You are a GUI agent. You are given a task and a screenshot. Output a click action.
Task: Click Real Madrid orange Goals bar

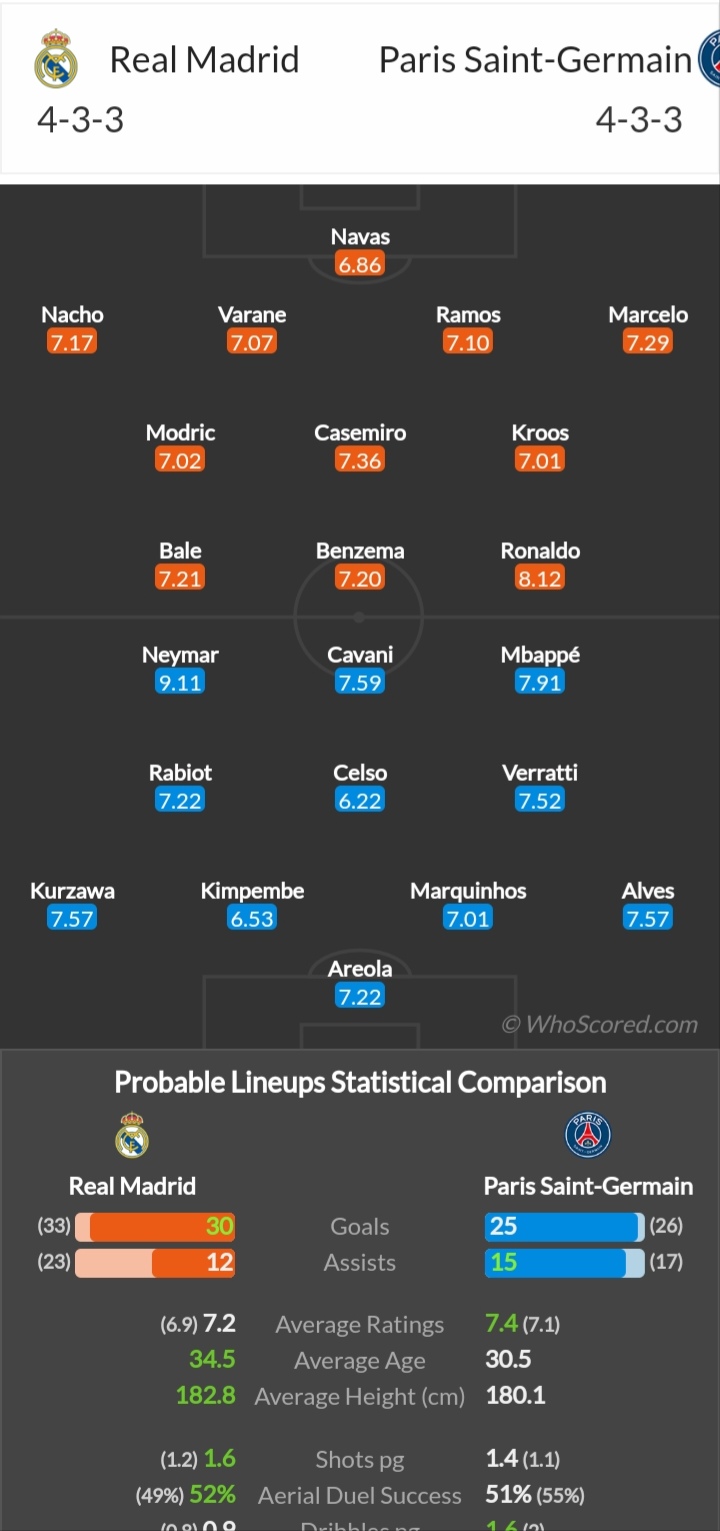tap(155, 1227)
